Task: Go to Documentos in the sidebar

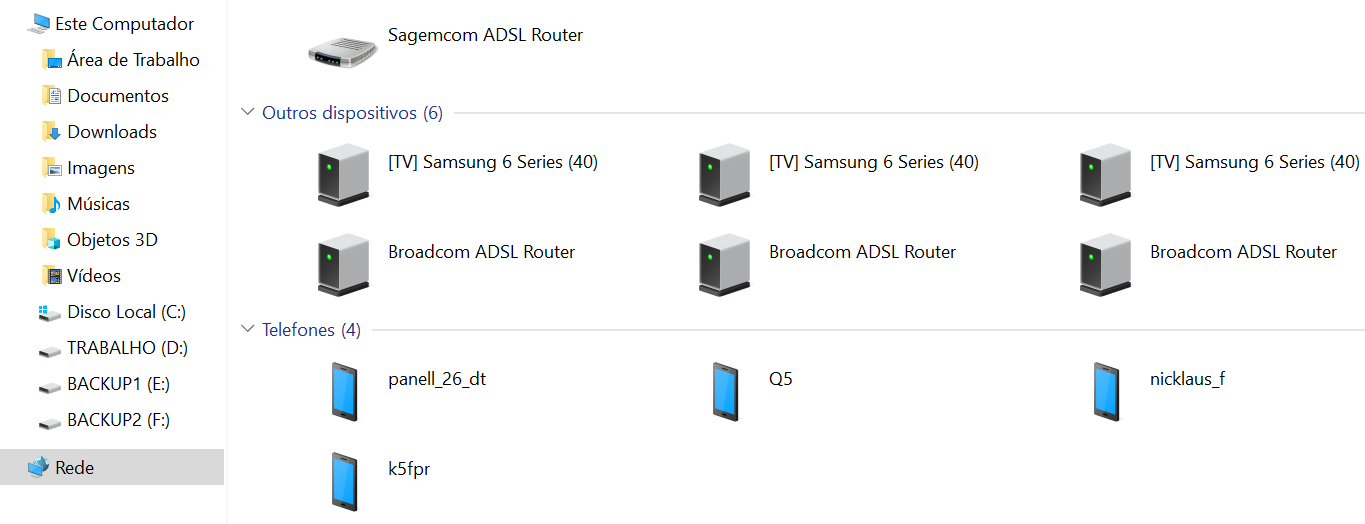Action: pos(117,96)
